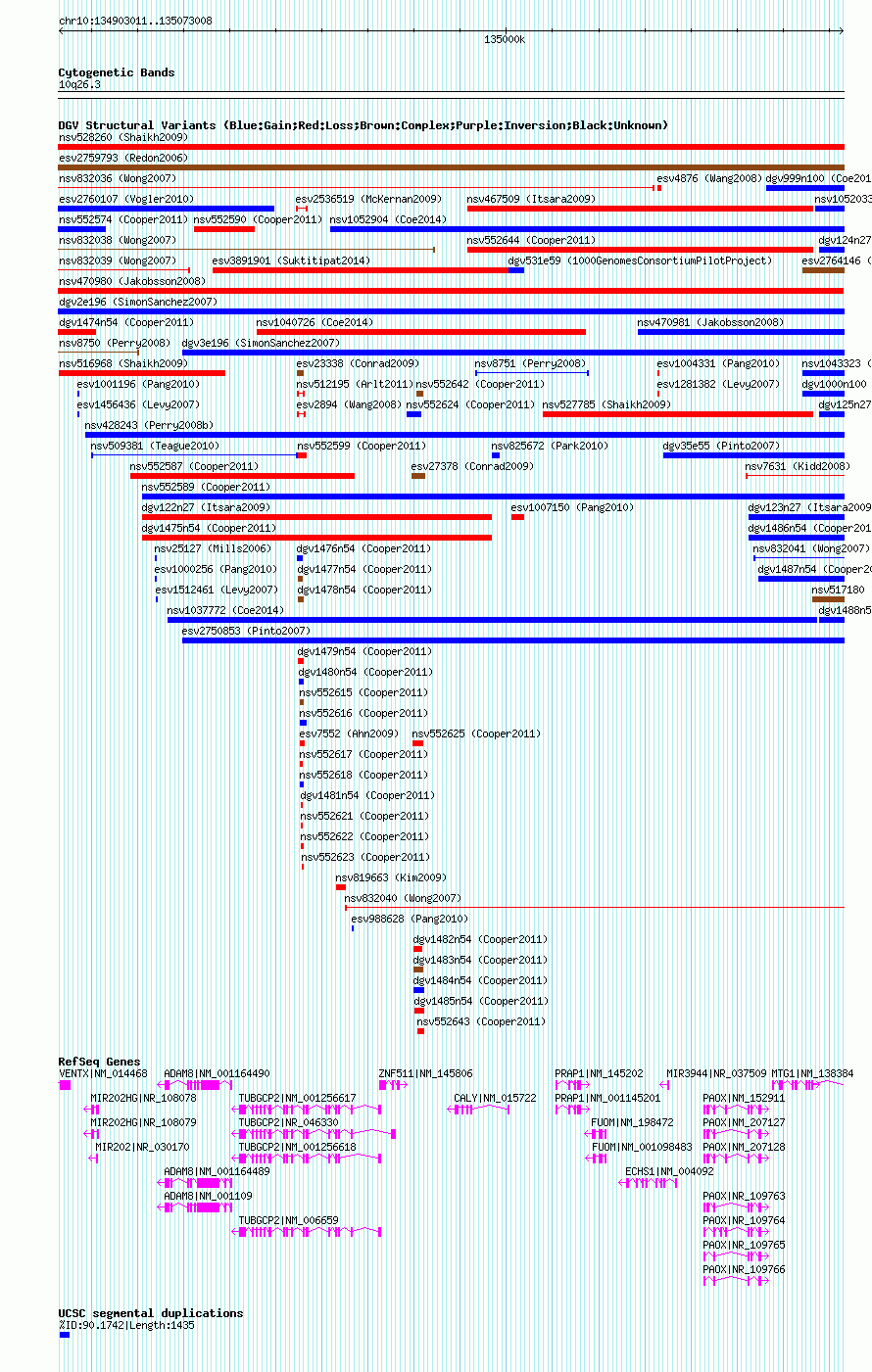Screen dimensions: 872x1372
Task: Open variant esv2750853 (Pinto2007)
Action: coord(513,640)
